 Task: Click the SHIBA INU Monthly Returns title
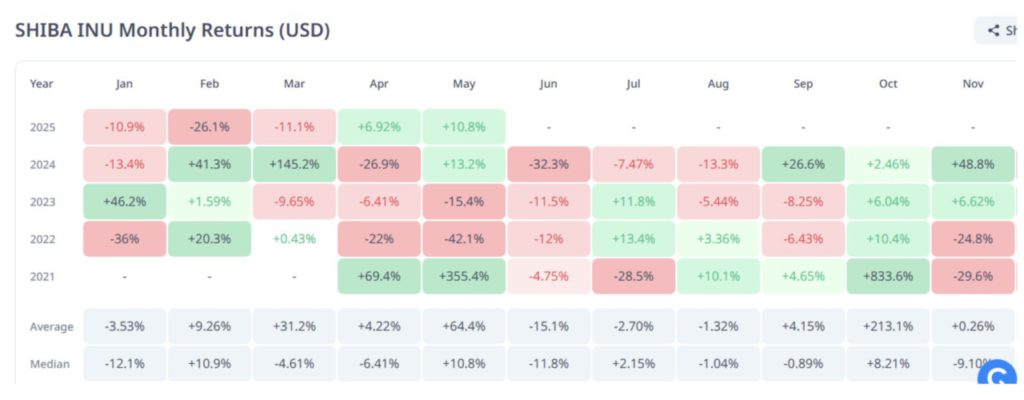[173, 30]
